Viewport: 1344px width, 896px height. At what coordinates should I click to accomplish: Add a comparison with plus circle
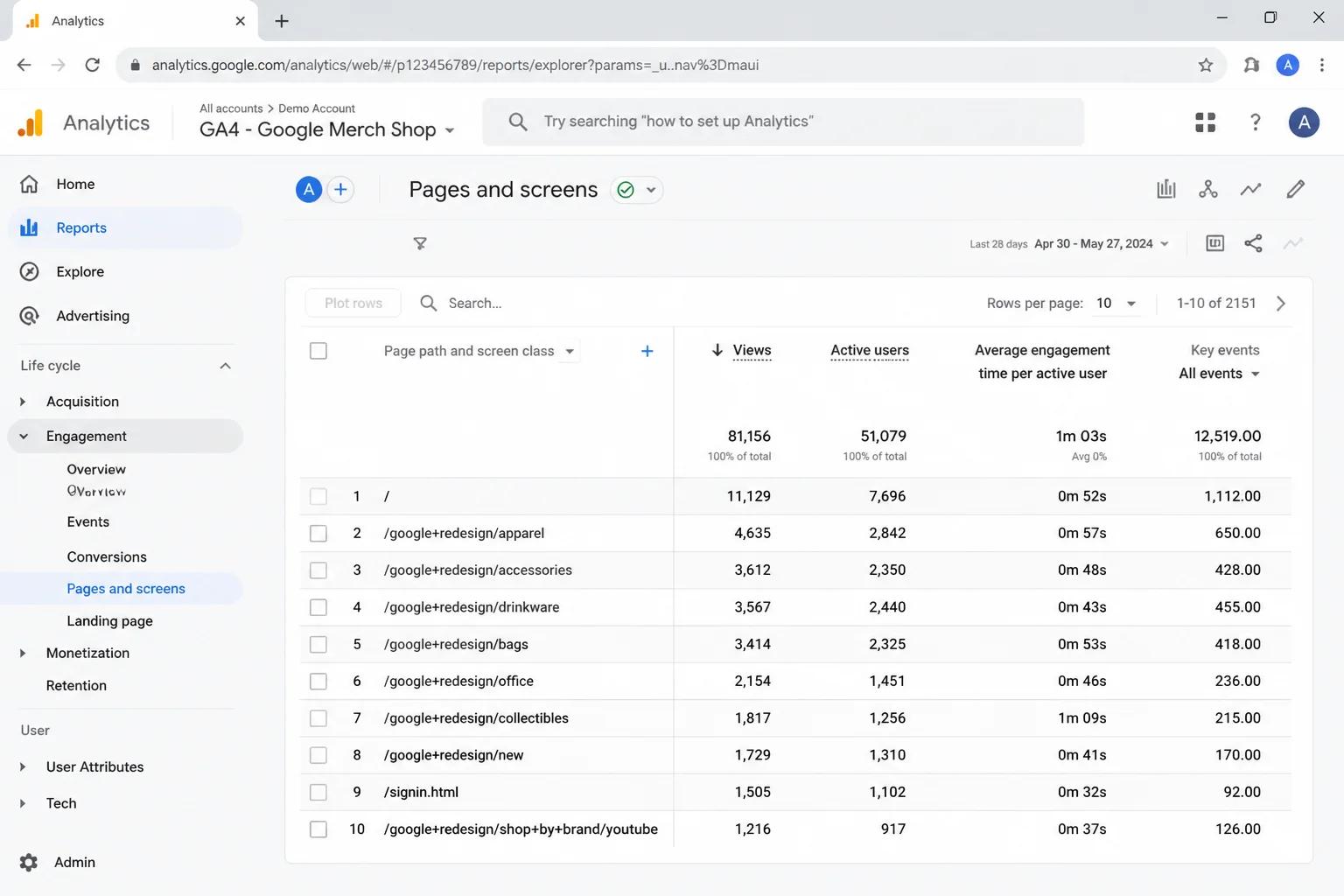pos(340,189)
